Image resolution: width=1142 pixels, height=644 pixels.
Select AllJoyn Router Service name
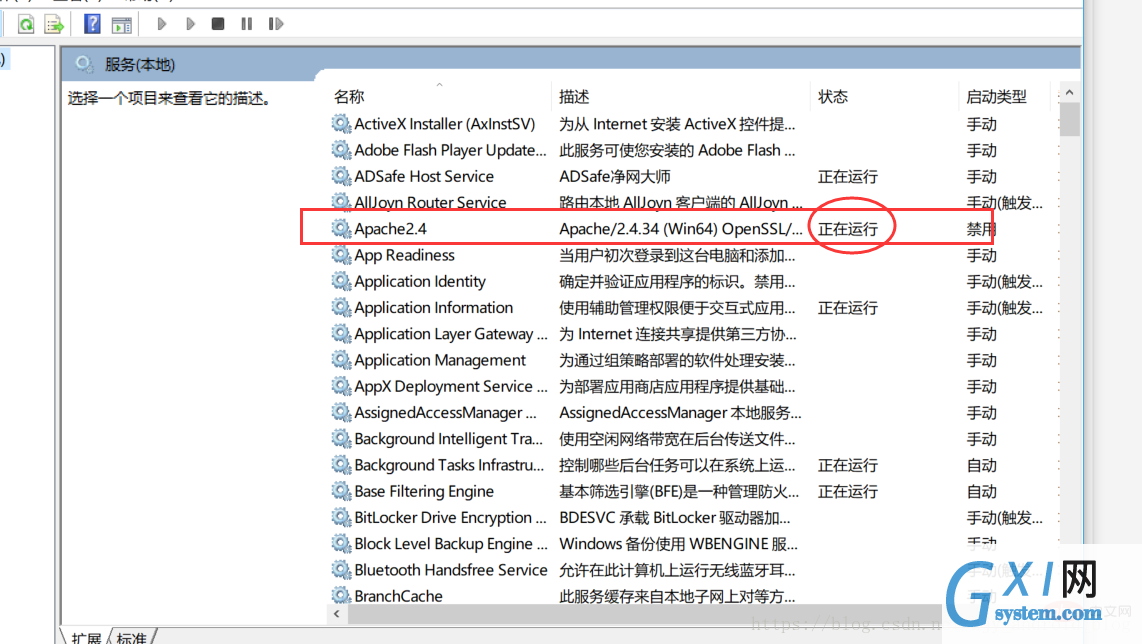click(430, 202)
